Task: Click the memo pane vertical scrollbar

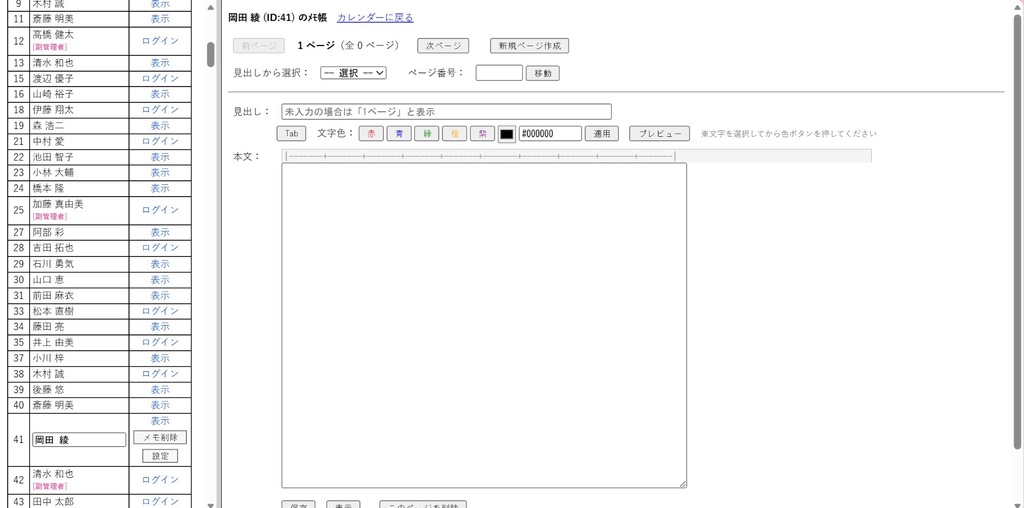Action: tap(1017, 232)
